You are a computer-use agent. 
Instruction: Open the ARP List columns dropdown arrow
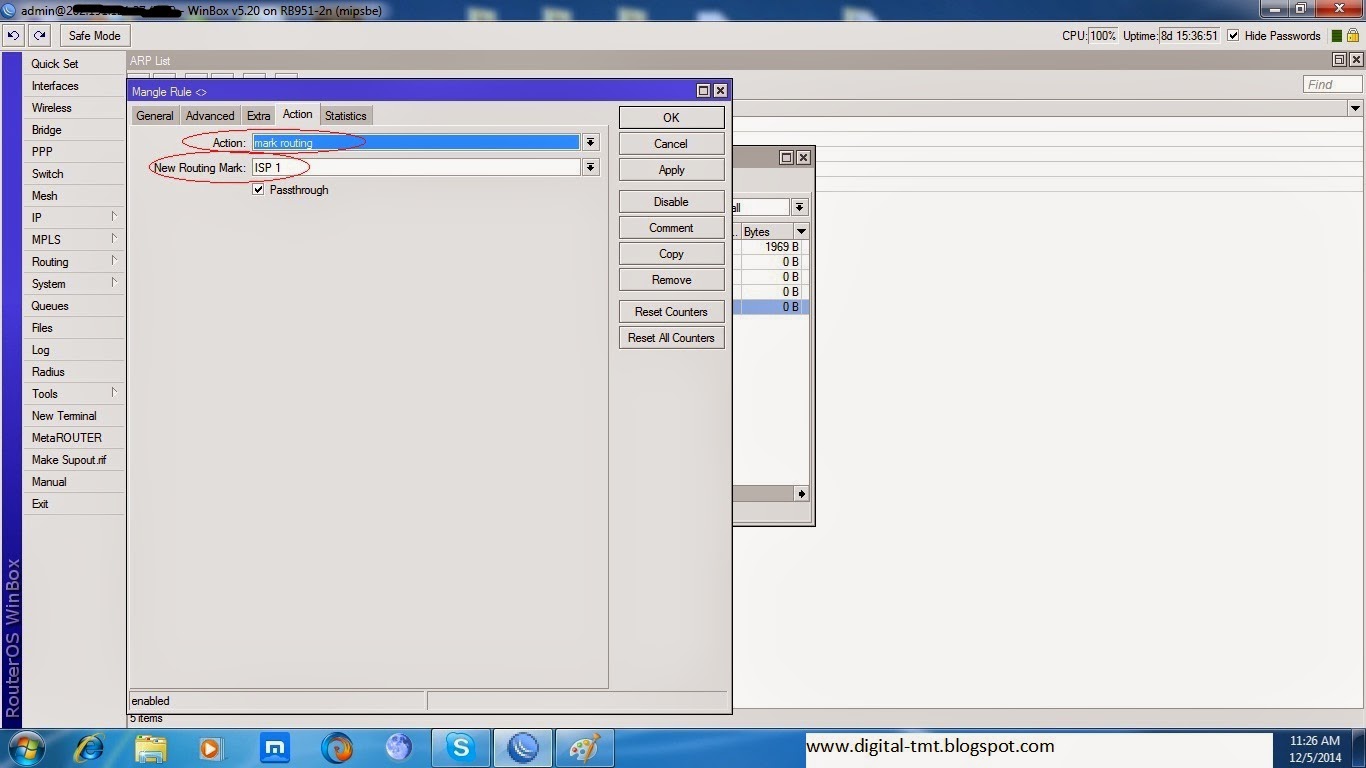click(1355, 108)
